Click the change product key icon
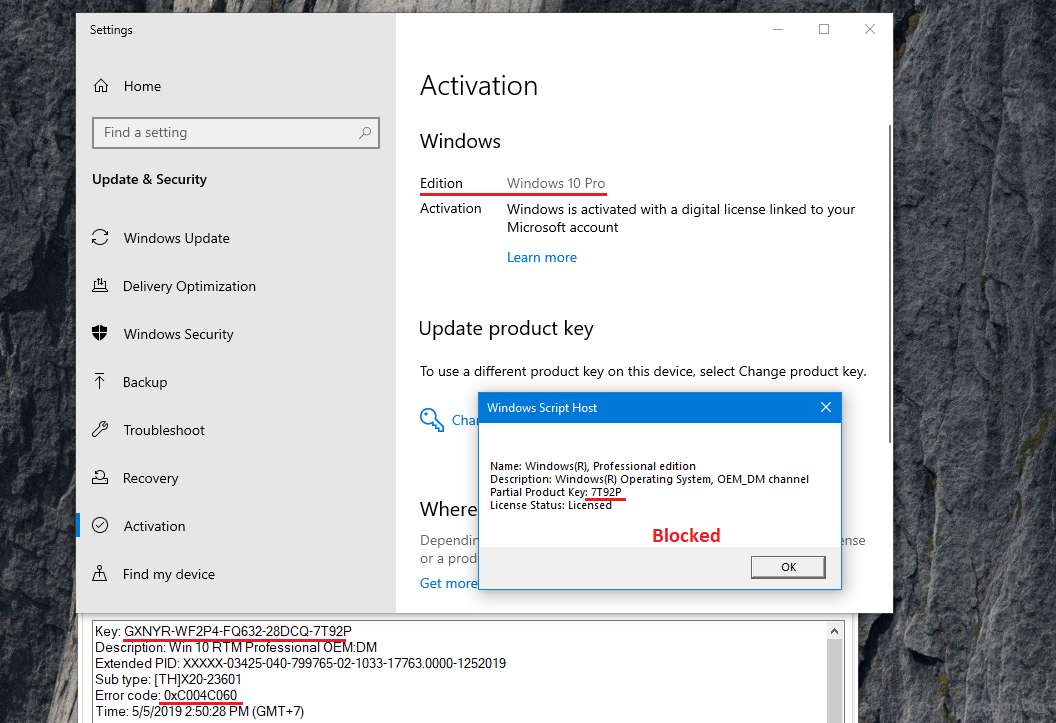The image size is (1056, 723). click(x=432, y=420)
